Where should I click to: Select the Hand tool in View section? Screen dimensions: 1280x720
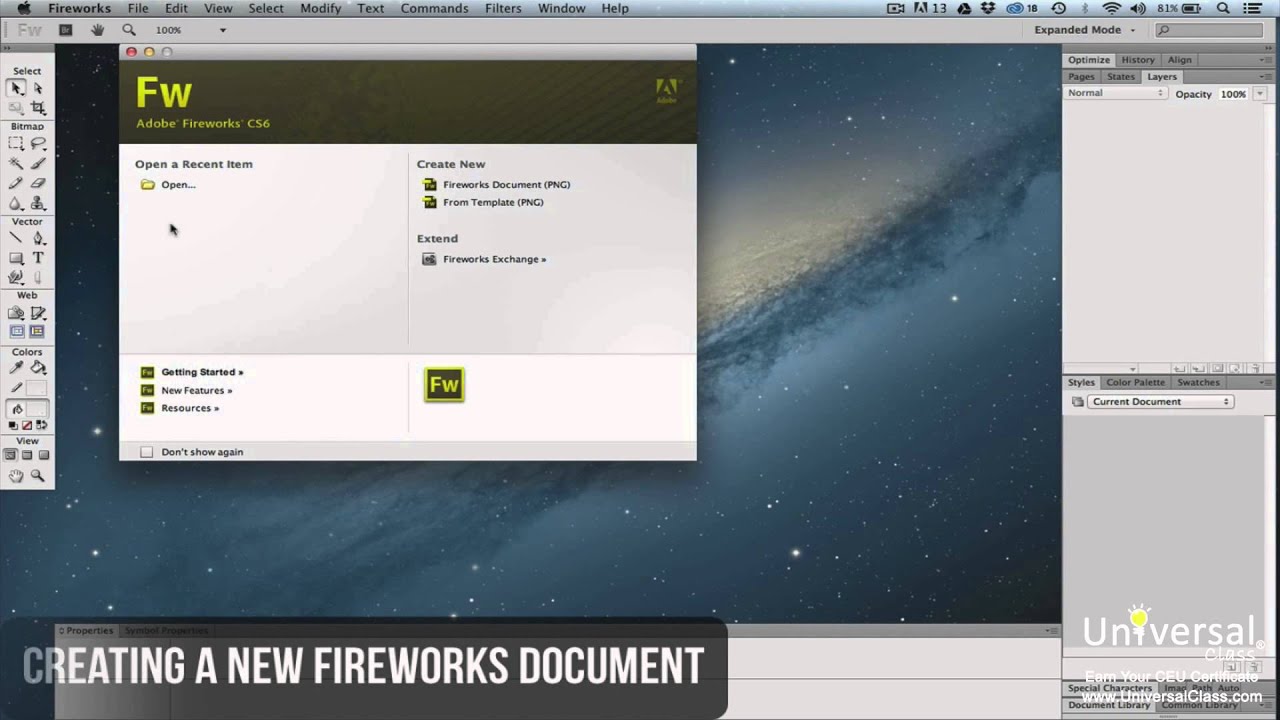pyautogui.click(x=17, y=476)
